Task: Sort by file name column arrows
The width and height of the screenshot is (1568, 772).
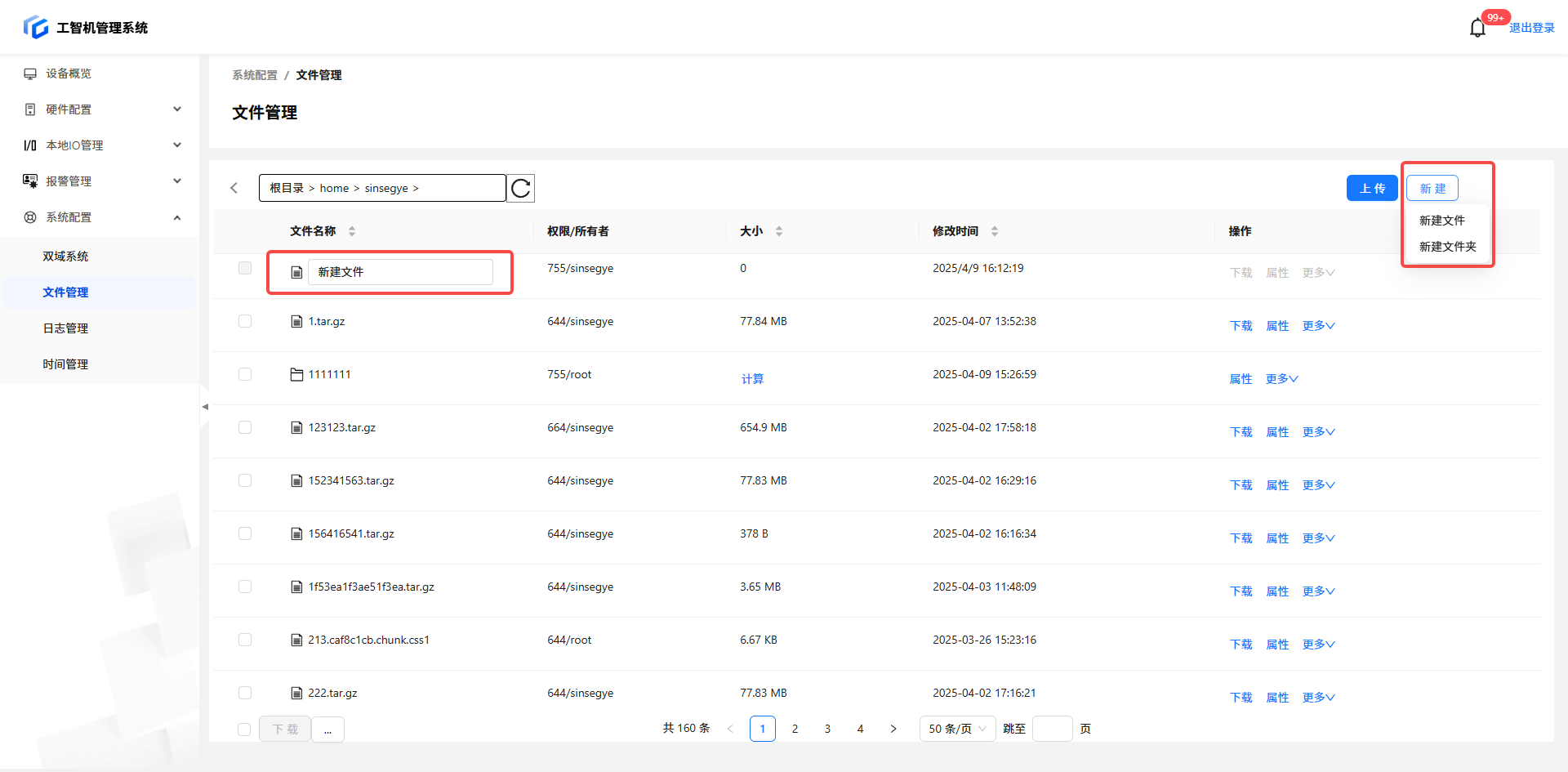Action: click(x=352, y=231)
